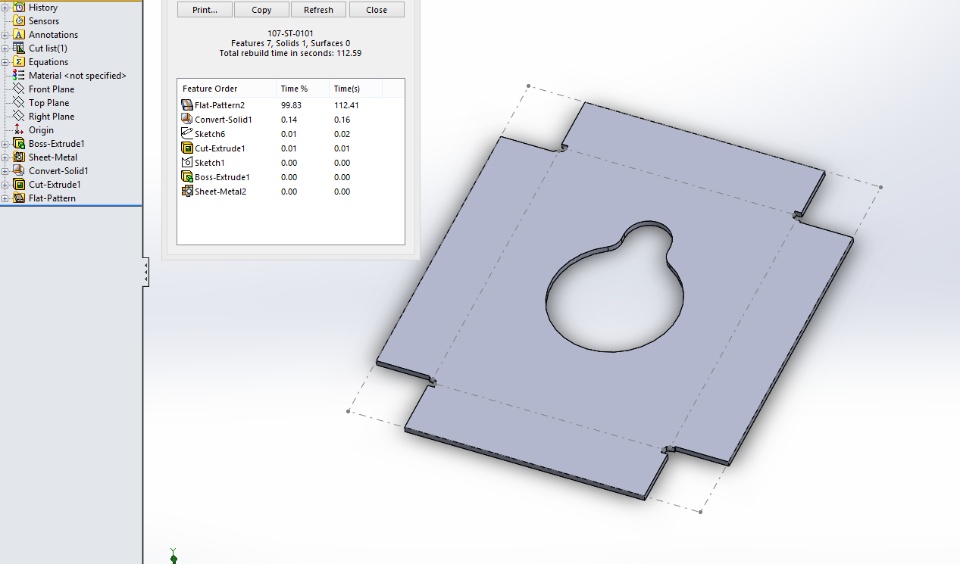Click the Origin axes icon
This screenshot has width=960, height=564.
[x=19, y=130]
